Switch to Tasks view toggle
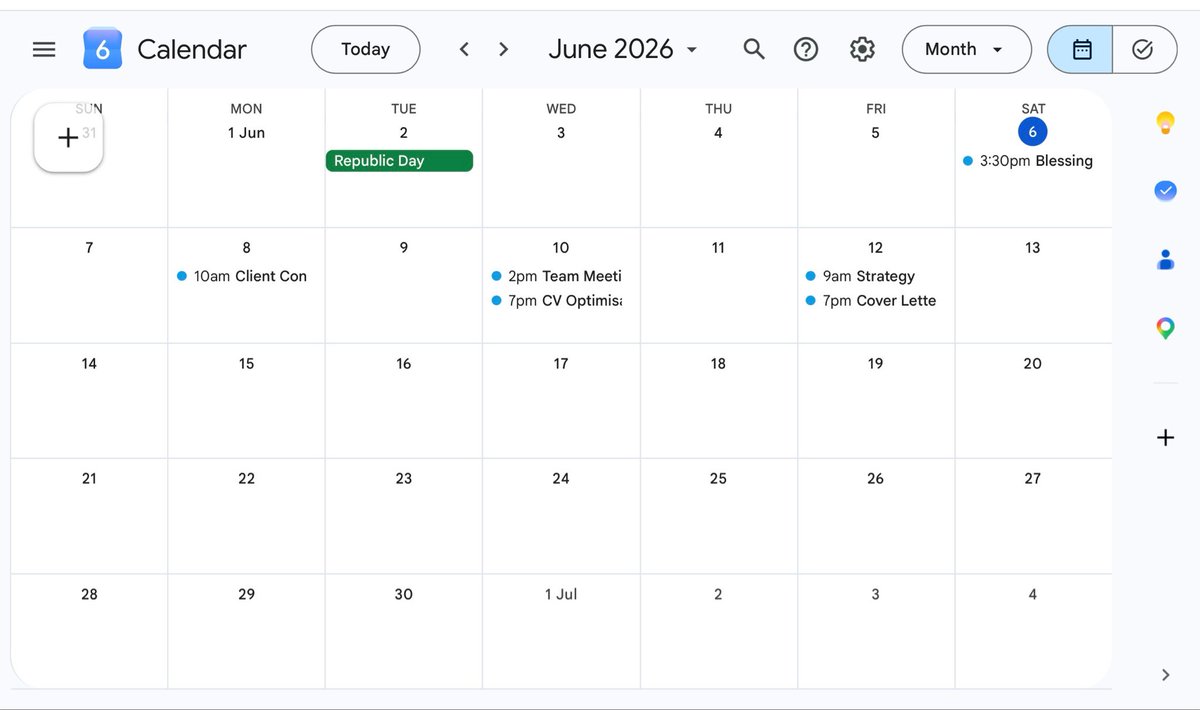The width and height of the screenshot is (1200, 710). point(1144,49)
